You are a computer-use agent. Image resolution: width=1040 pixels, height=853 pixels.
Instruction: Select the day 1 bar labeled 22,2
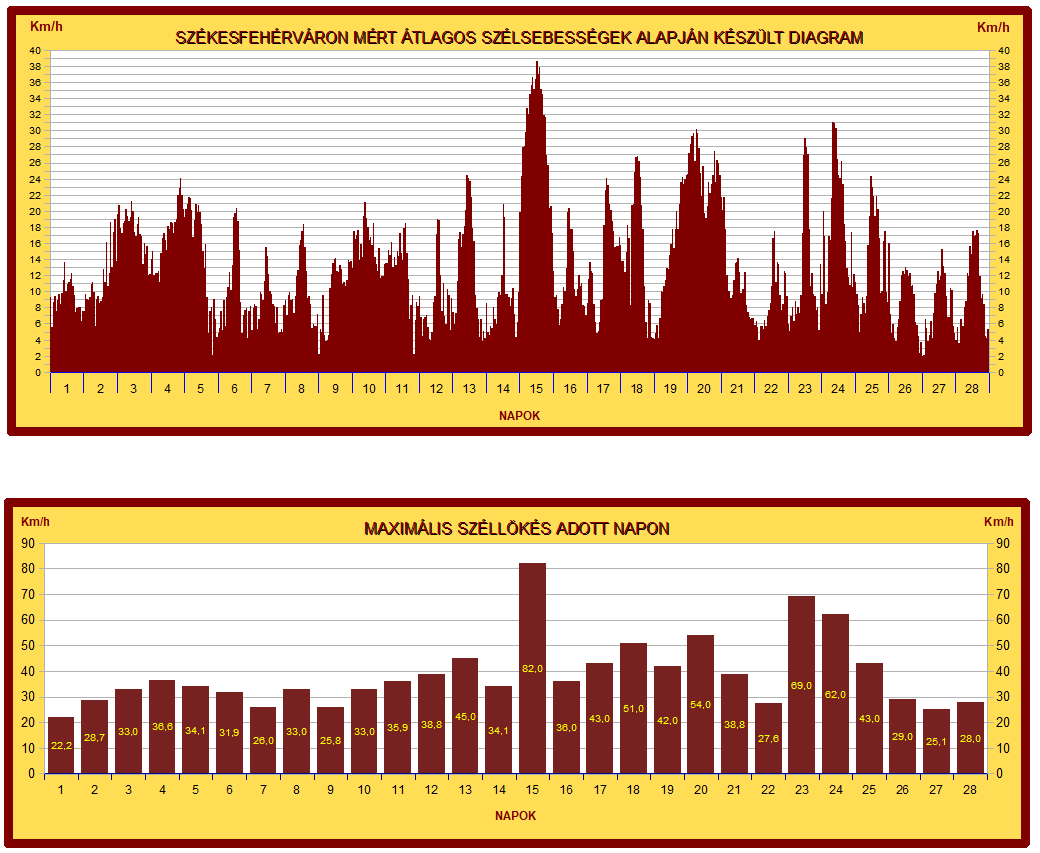pyautogui.click(x=61, y=745)
